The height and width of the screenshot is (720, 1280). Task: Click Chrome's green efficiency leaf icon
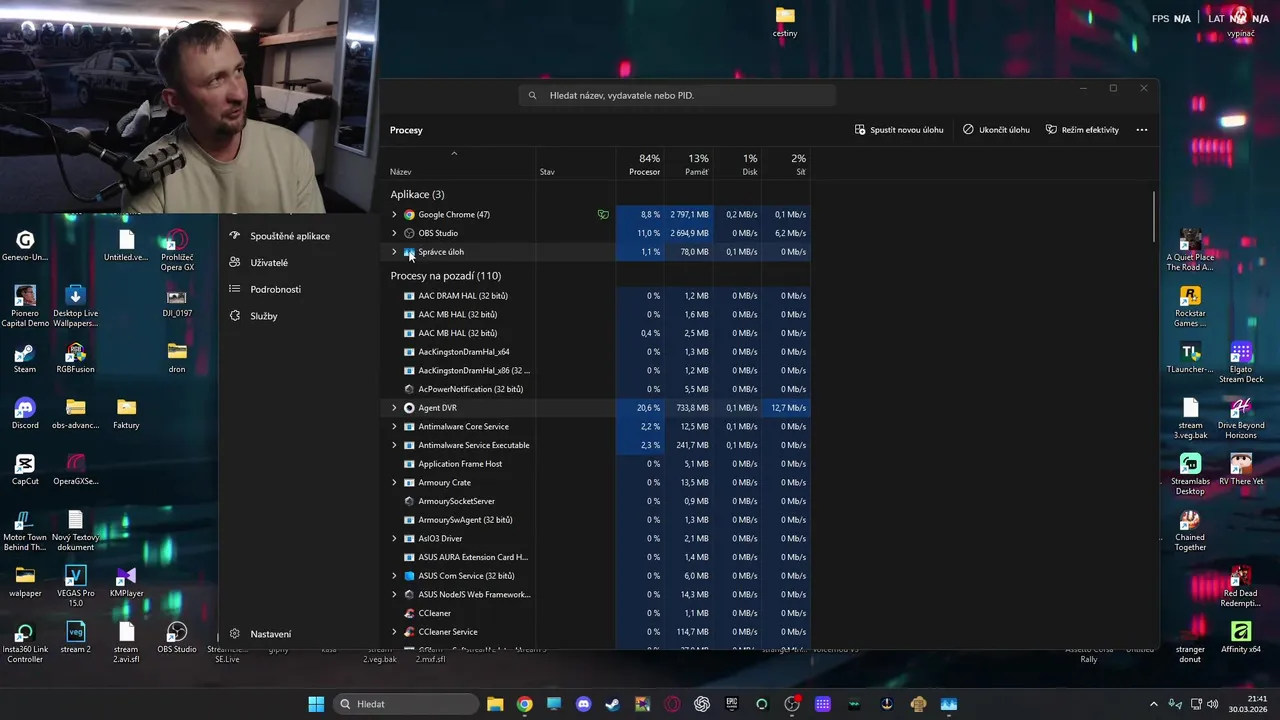tap(603, 215)
